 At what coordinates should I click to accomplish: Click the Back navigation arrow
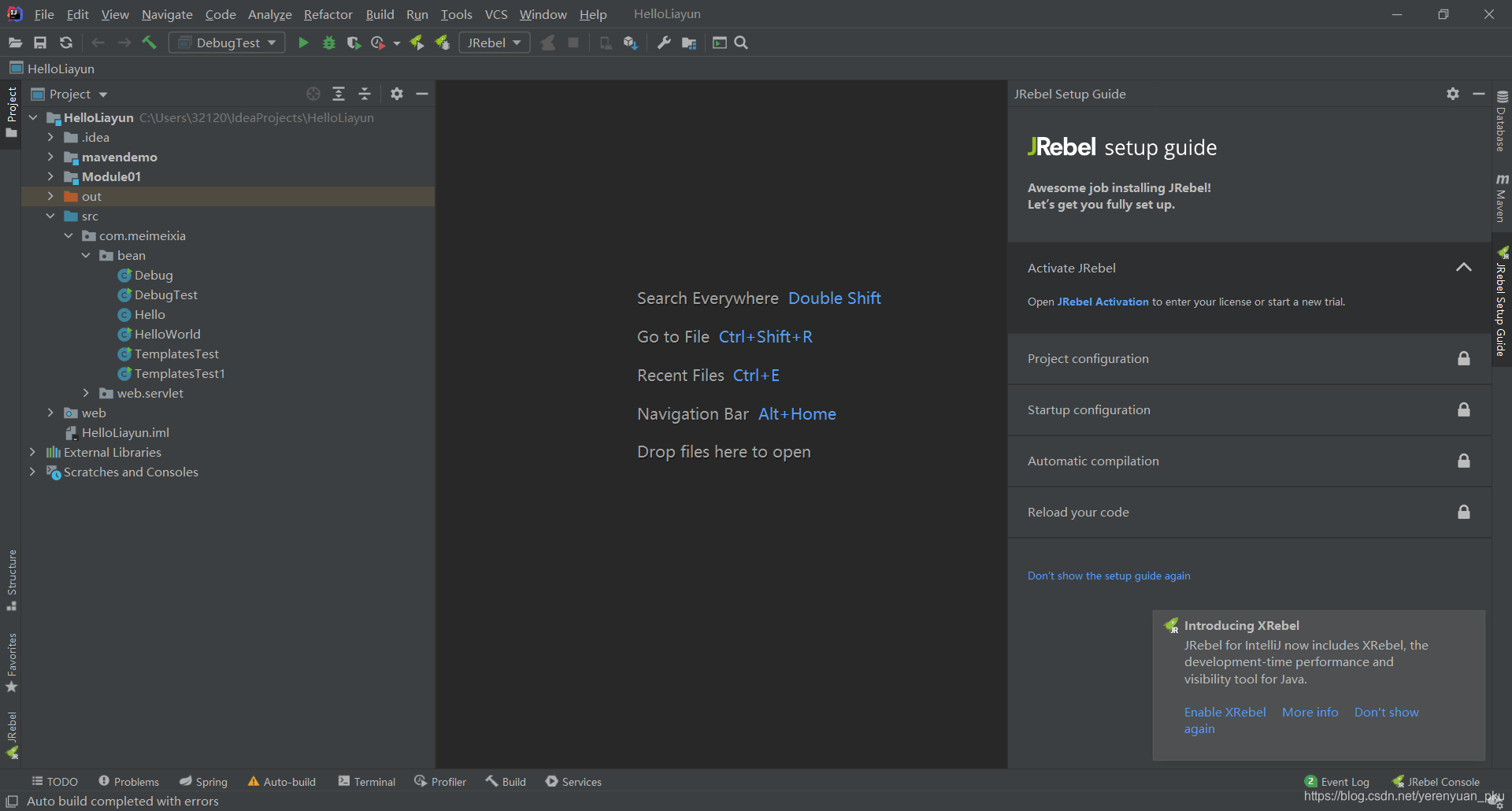98,43
